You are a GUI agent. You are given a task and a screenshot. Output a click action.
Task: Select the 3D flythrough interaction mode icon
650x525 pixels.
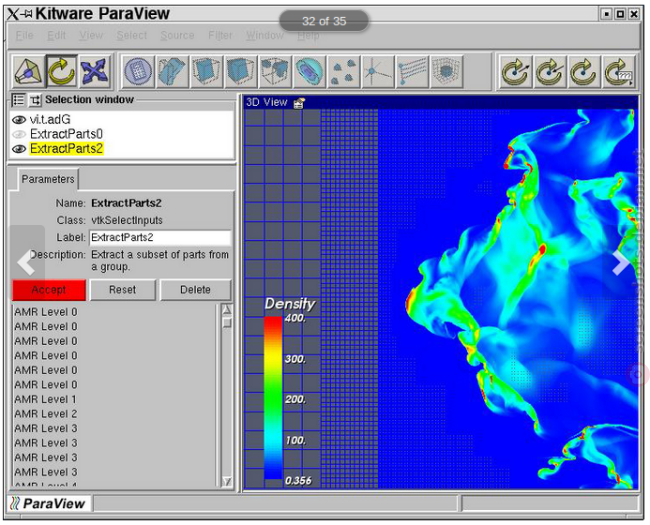tap(28, 71)
